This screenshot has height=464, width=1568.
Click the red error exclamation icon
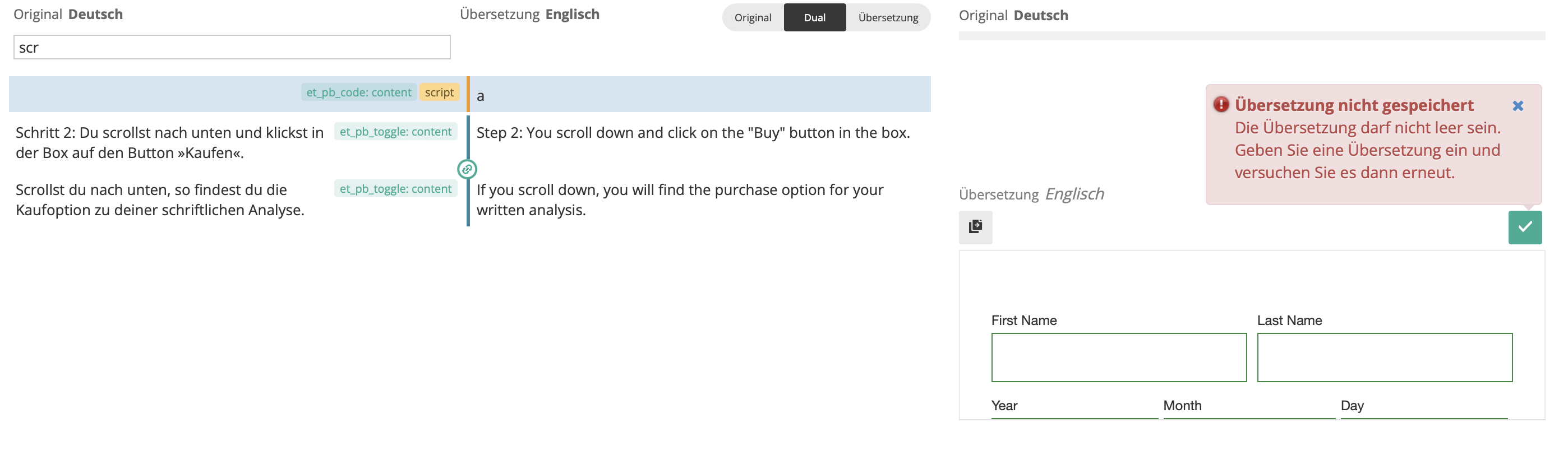pos(1220,105)
